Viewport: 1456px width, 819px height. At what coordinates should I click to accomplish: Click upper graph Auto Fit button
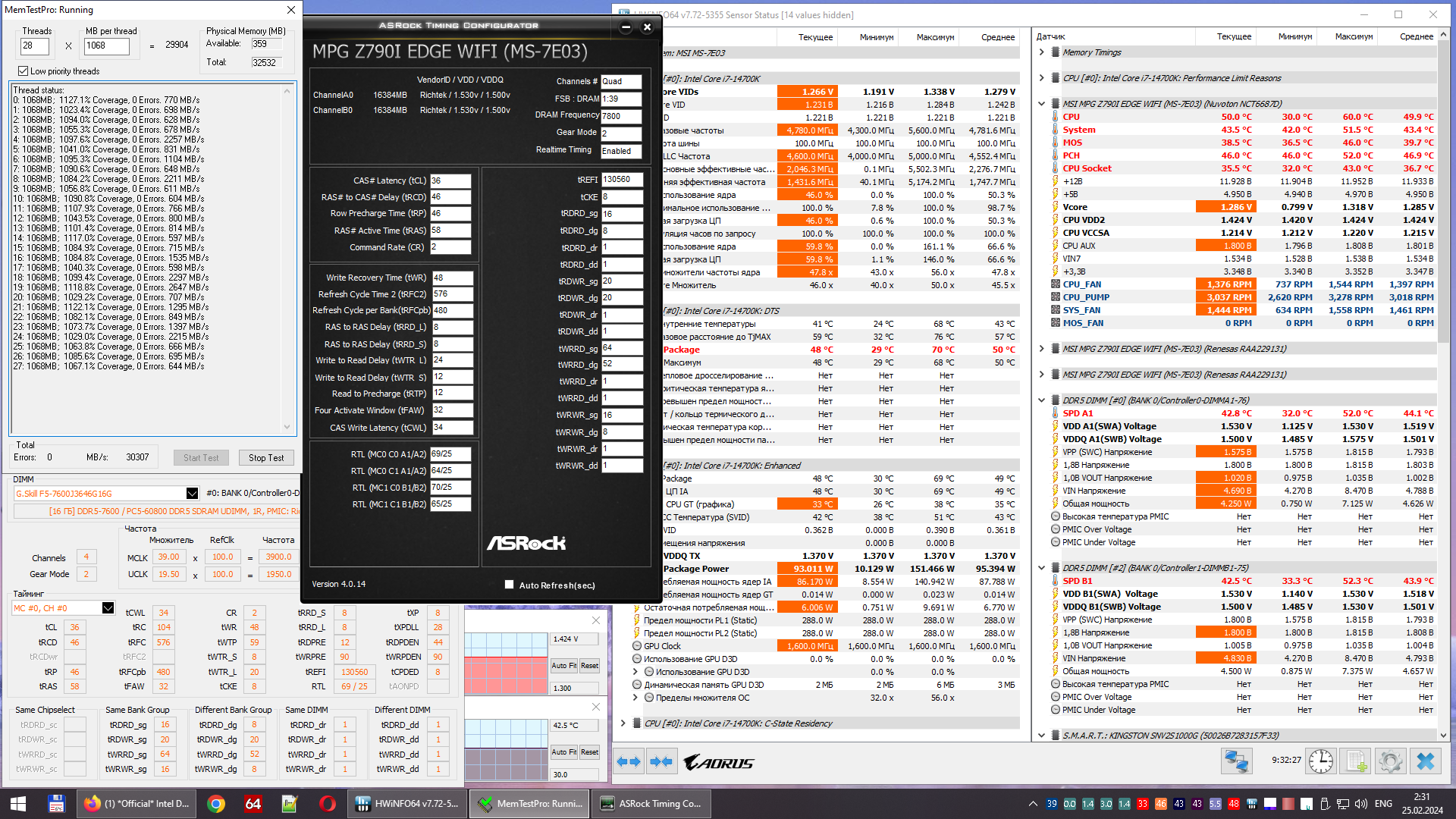point(563,666)
